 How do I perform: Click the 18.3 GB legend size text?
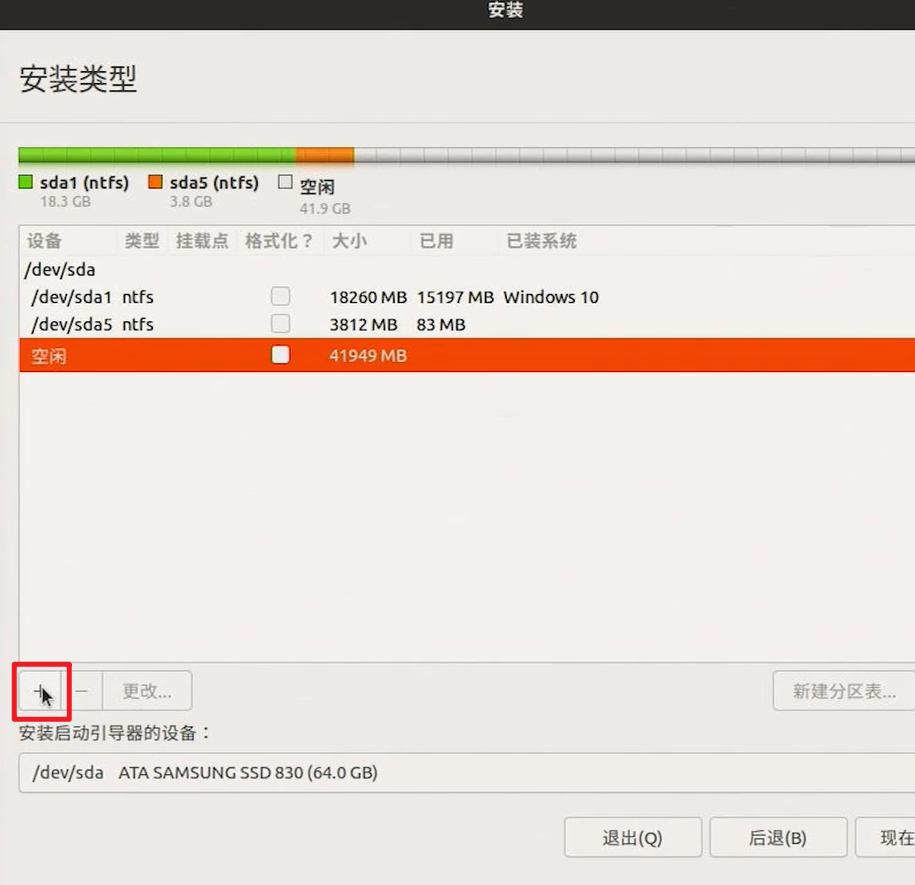tap(65, 202)
